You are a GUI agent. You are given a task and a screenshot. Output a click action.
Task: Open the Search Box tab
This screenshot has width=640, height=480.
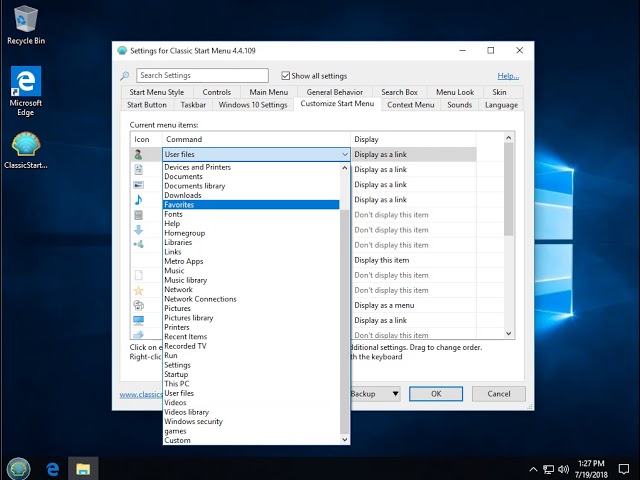399,92
